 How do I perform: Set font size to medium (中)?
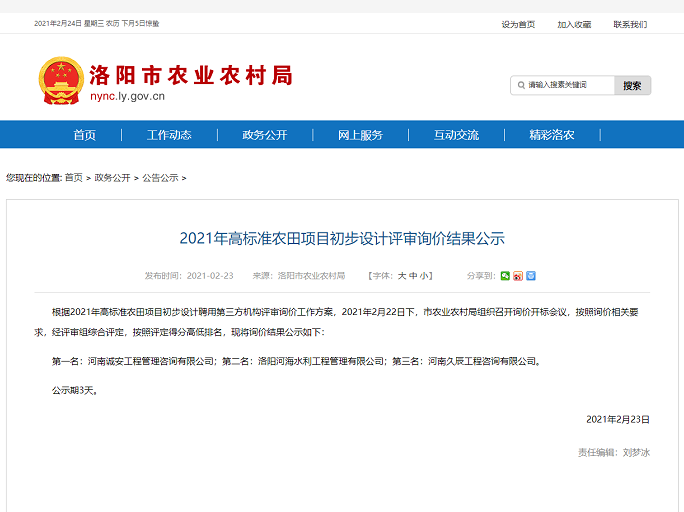pos(413,275)
